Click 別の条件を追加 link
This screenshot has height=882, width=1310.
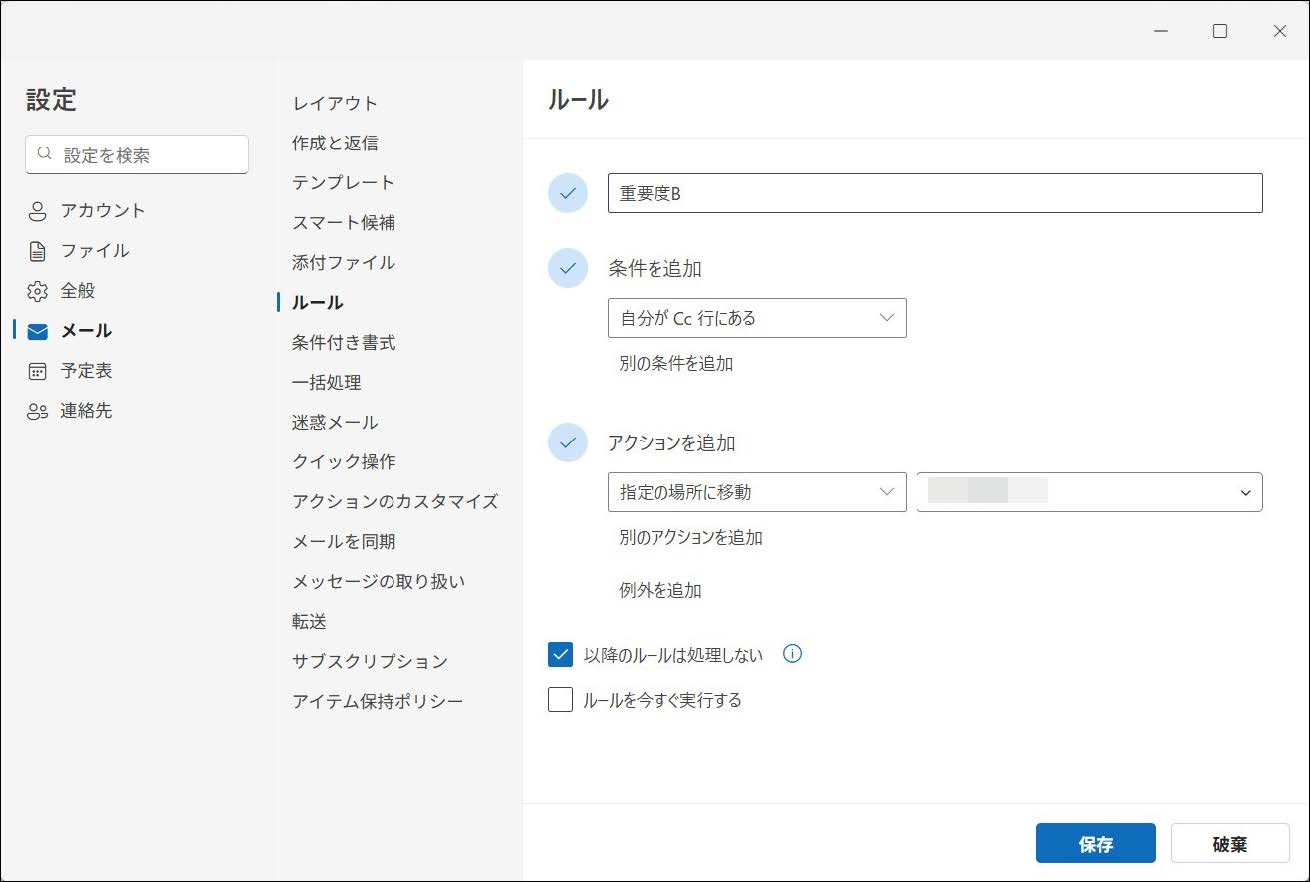click(676, 364)
